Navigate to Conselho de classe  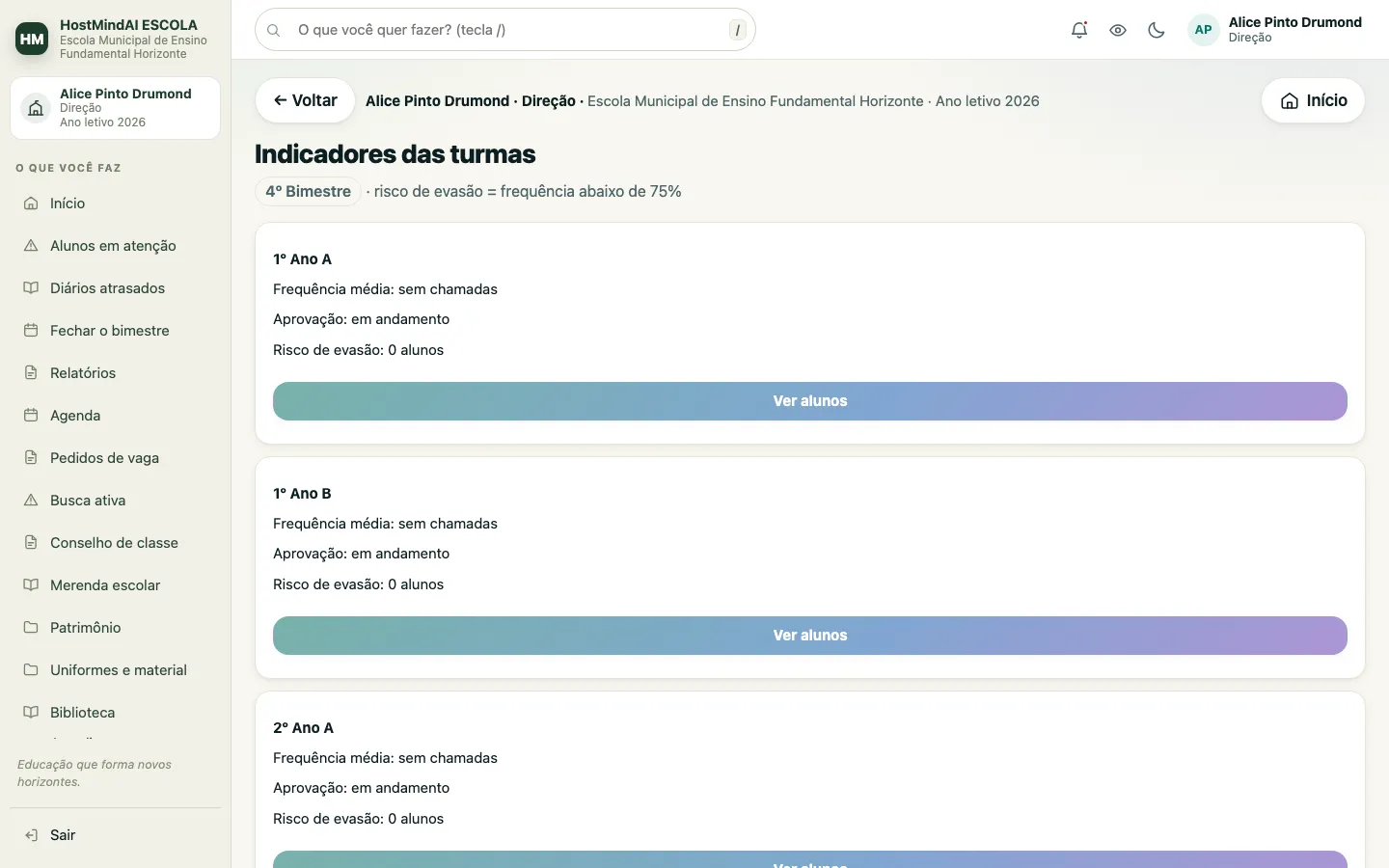tap(115, 543)
